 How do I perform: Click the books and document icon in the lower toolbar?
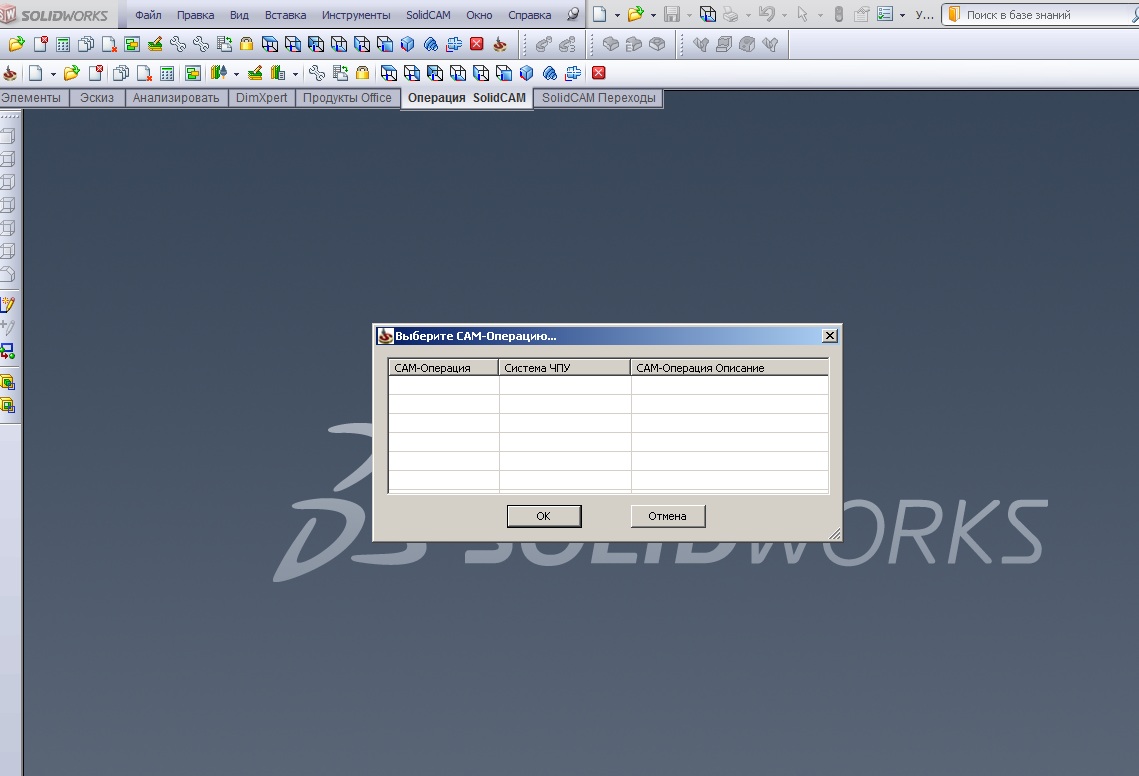point(277,73)
